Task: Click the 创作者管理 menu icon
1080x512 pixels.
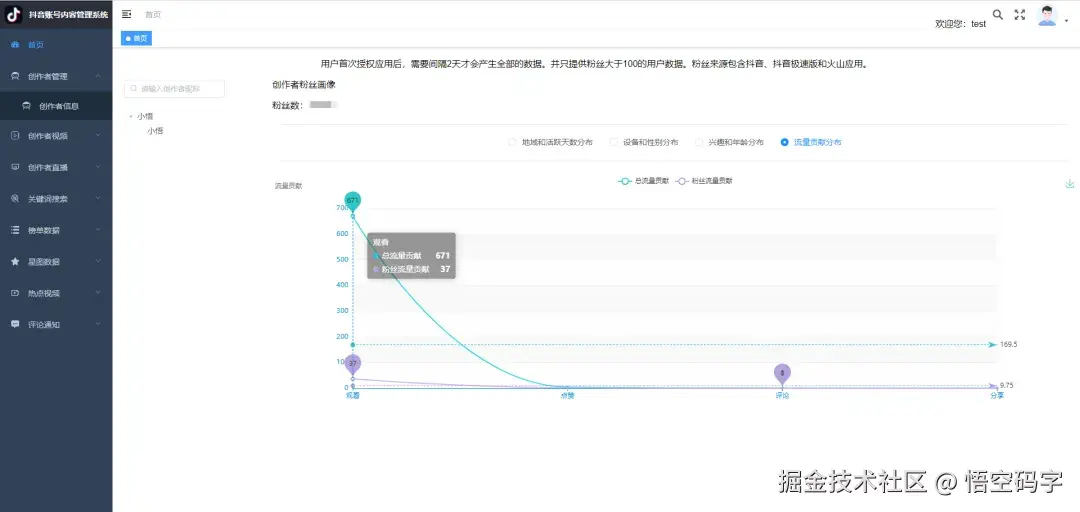Action: (x=15, y=76)
